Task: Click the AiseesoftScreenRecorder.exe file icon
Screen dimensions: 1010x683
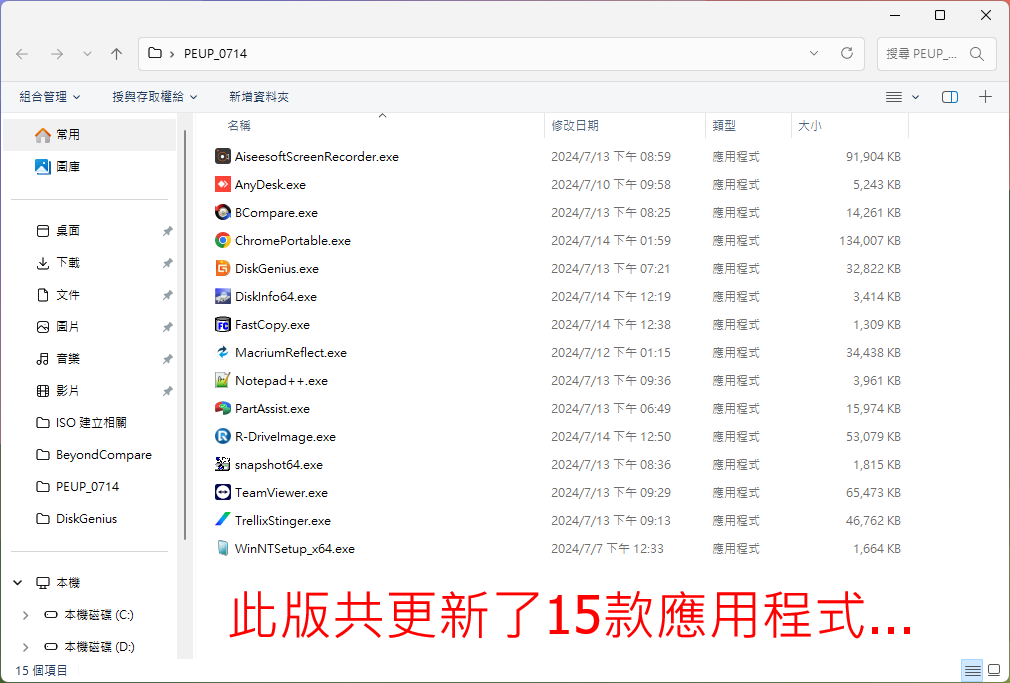Action: point(222,157)
